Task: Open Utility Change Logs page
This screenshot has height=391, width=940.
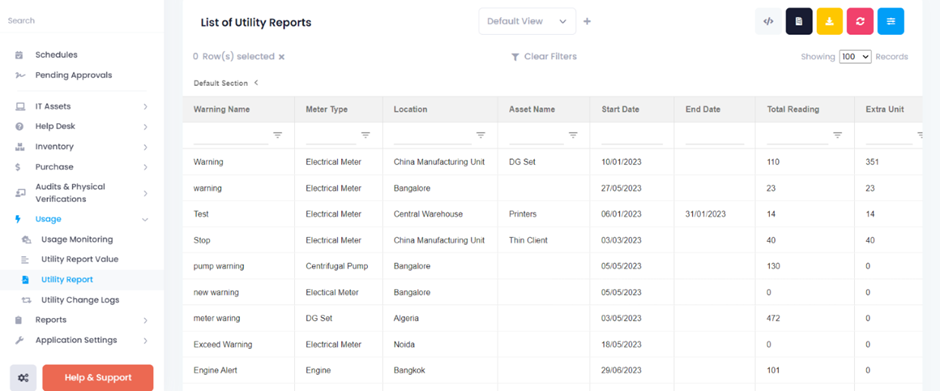Action: point(80,300)
